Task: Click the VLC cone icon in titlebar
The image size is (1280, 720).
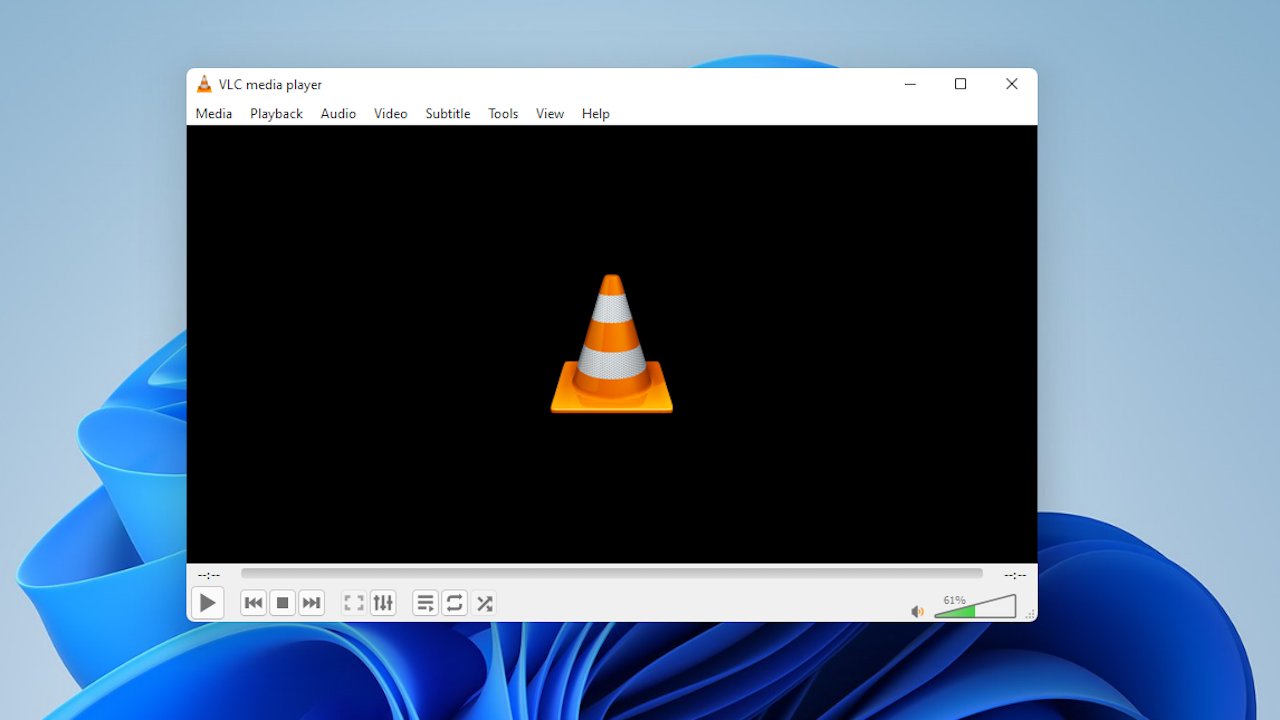Action: [x=204, y=84]
